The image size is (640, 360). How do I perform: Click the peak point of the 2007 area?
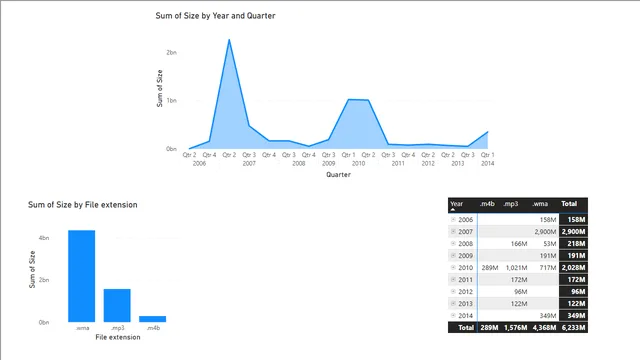229,40
